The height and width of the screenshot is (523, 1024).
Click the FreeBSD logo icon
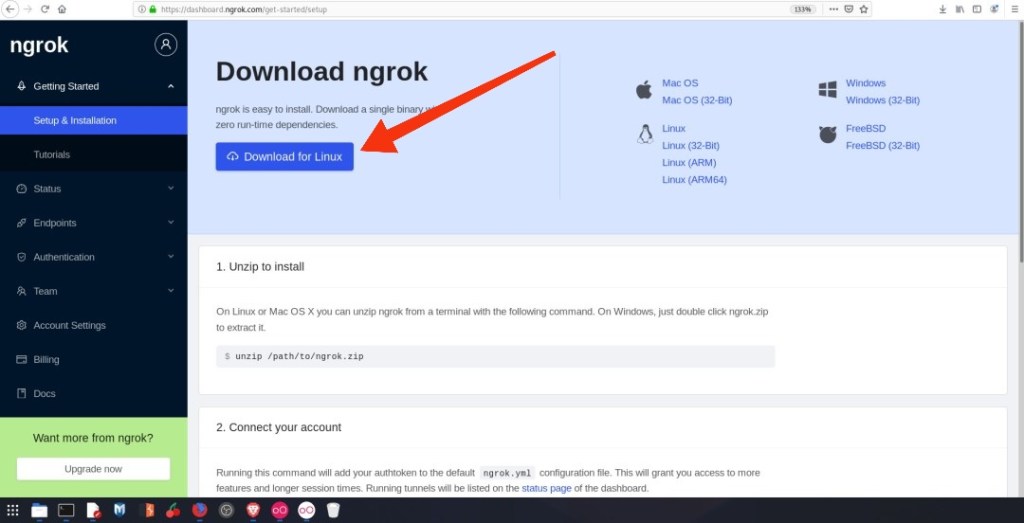(x=827, y=135)
